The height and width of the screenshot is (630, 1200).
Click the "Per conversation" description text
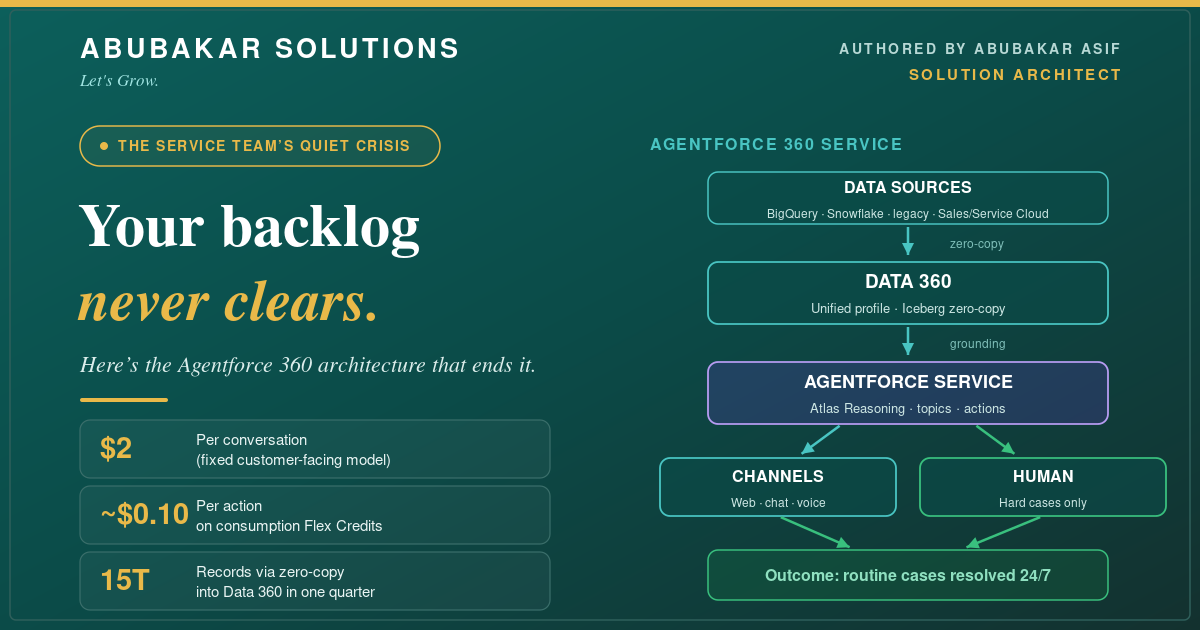[x=252, y=440]
